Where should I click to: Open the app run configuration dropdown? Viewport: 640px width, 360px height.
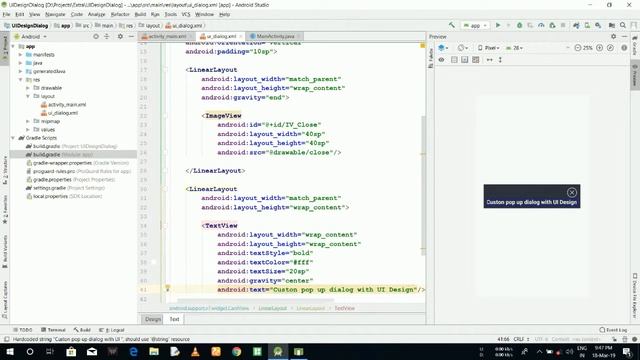pyautogui.click(x=475, y=25)
